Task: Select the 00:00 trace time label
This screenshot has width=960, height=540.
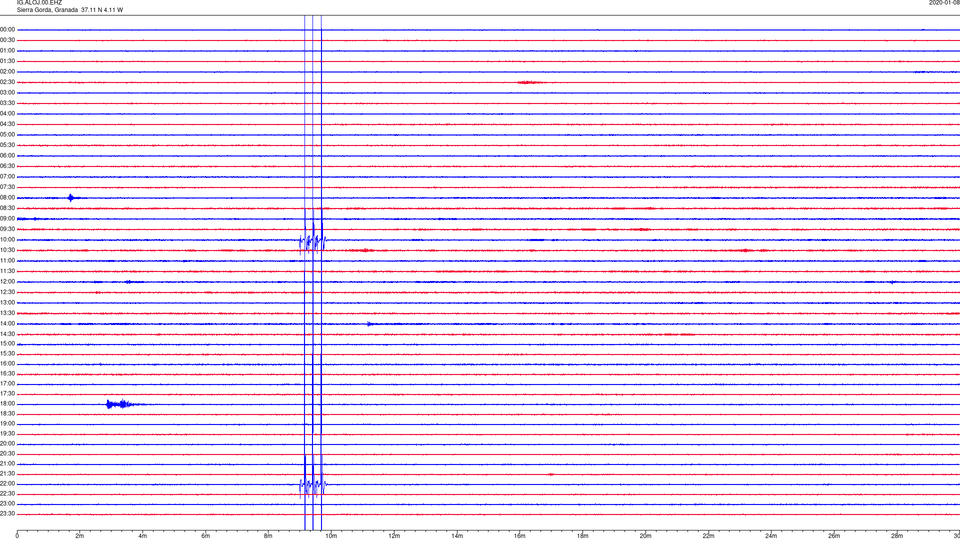Action: click(7, 29)
